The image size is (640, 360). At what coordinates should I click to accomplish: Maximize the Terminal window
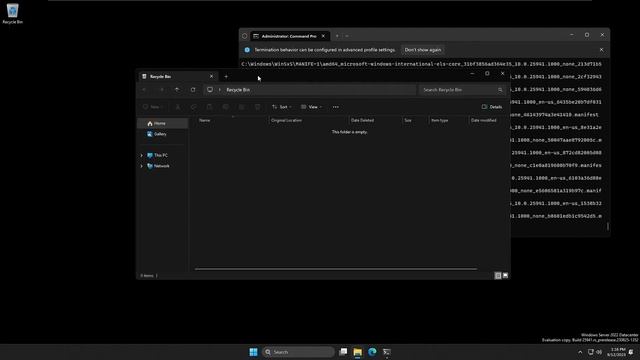click(587, 35)
